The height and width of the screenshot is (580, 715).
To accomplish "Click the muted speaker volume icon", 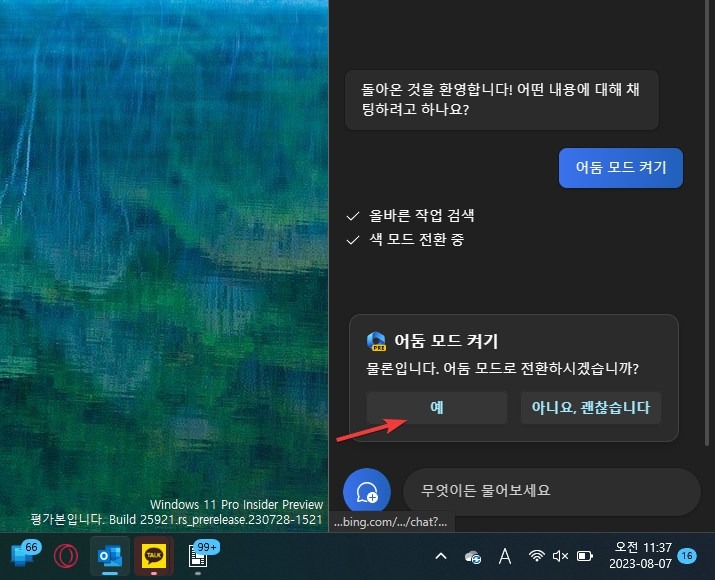I will point(561,556).
